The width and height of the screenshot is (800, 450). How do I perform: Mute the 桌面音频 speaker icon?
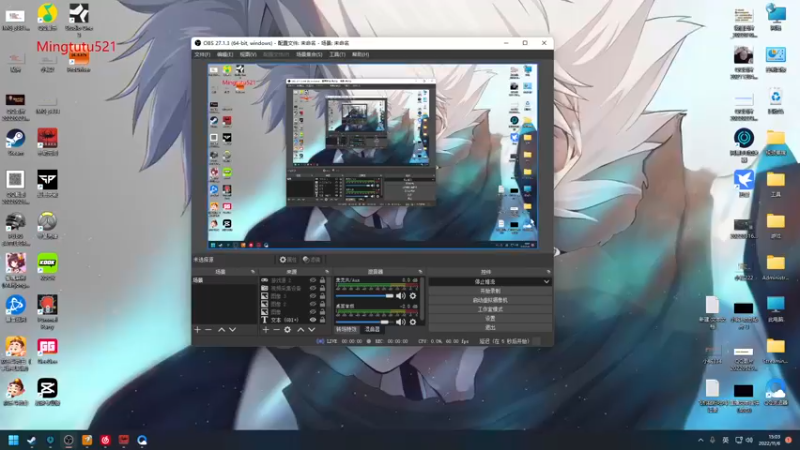click(401, 322)
